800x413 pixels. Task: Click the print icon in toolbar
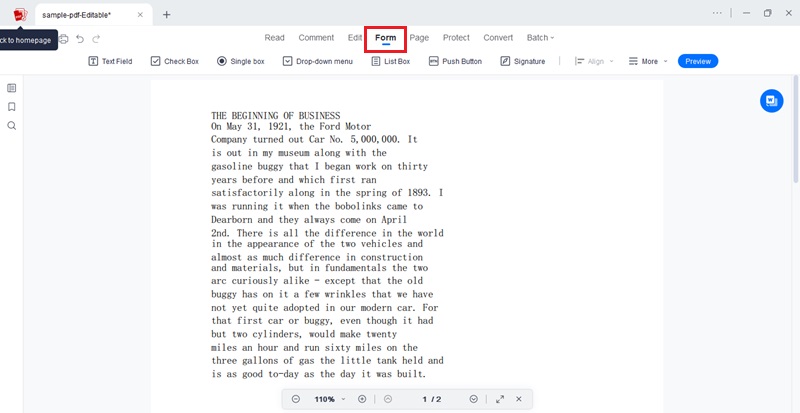tap(64, 39)
